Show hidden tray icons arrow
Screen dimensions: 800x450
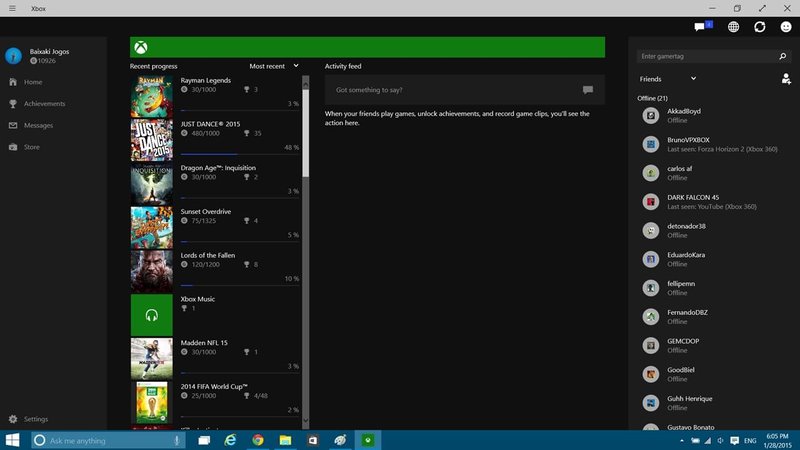tap(682, 440)
